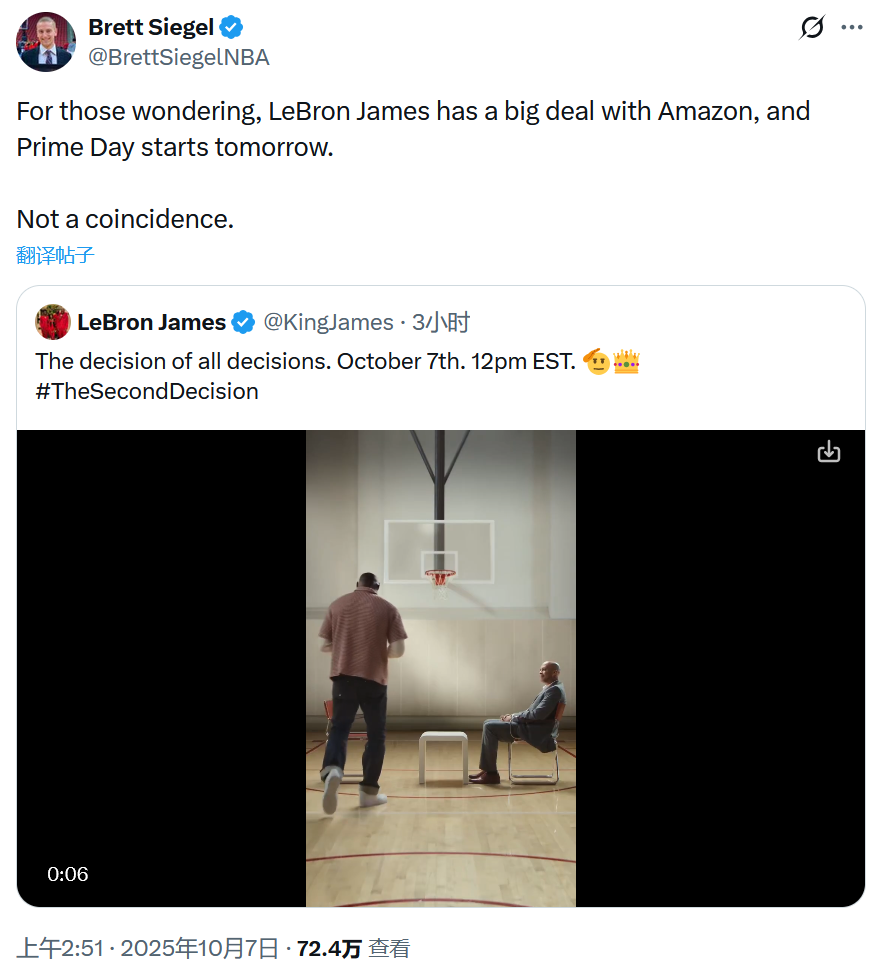Image resolution: width=885 pixels, height=978 pixels.
Task: Click Brett Siegel's profile avatar
Action: tap(46, 42)
